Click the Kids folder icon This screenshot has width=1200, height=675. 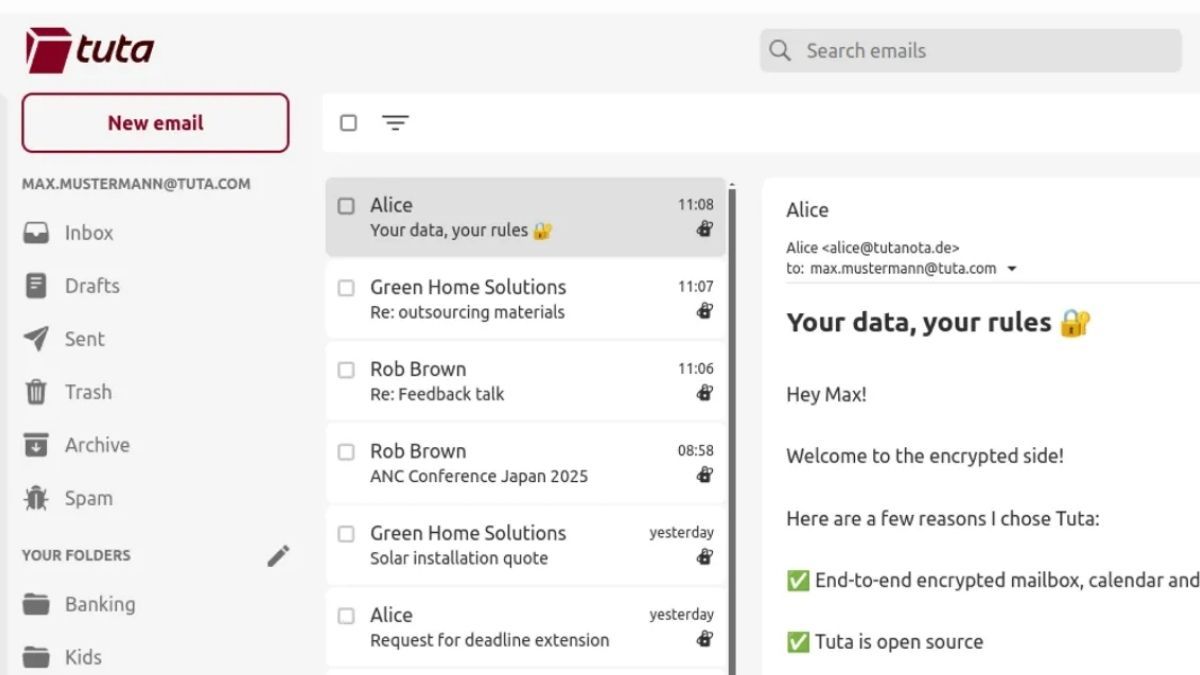[x=36, y=657]
